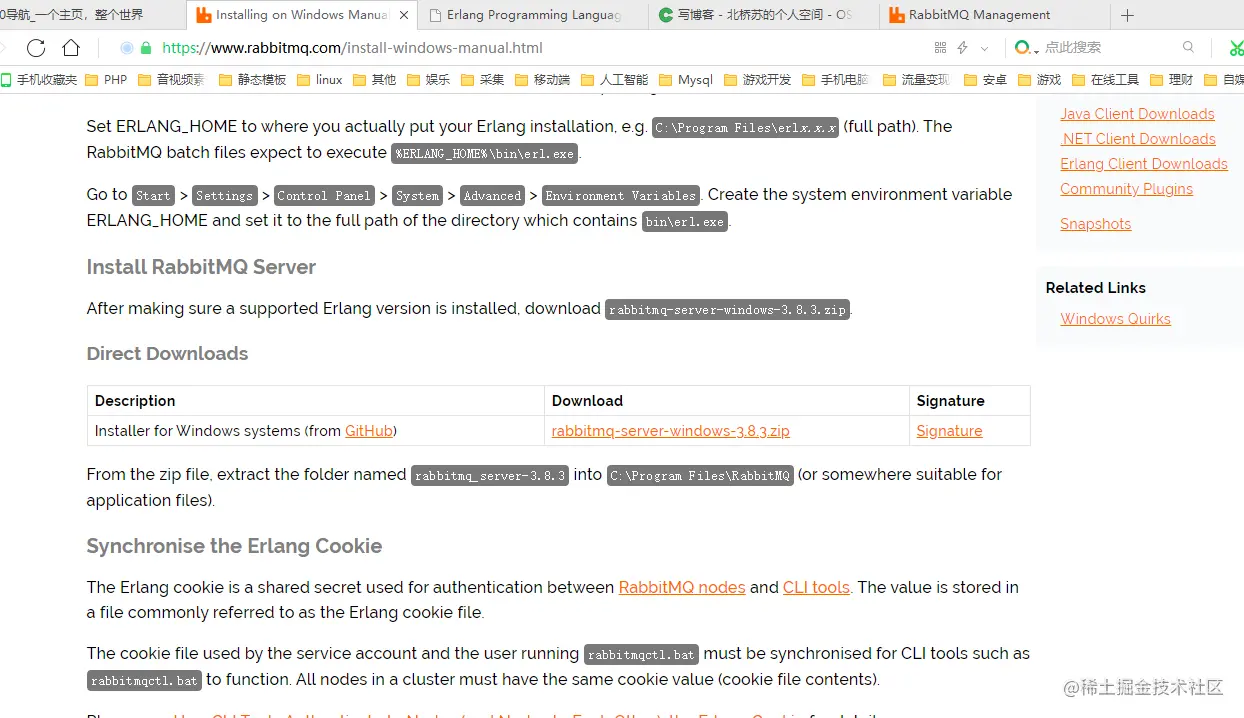Select the Installing on Windows Manual tab
The image size is (1244, 718).
pos(302,15)
